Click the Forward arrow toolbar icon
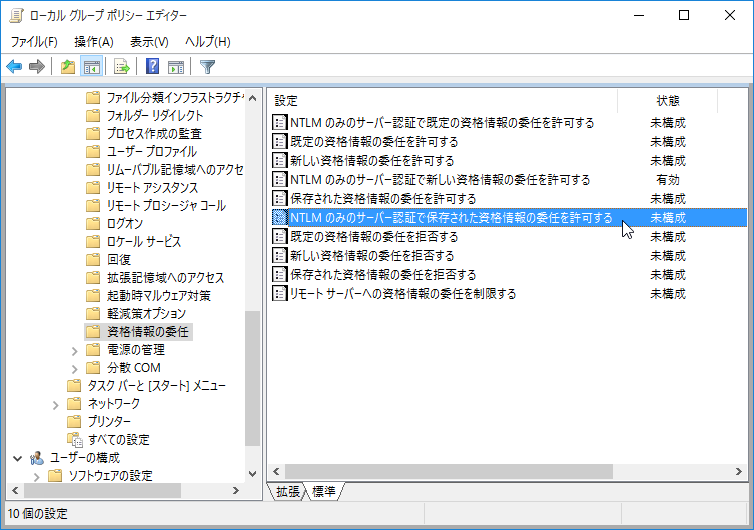The height and width of the screenshot is (530, 754). tap(37, 66)
